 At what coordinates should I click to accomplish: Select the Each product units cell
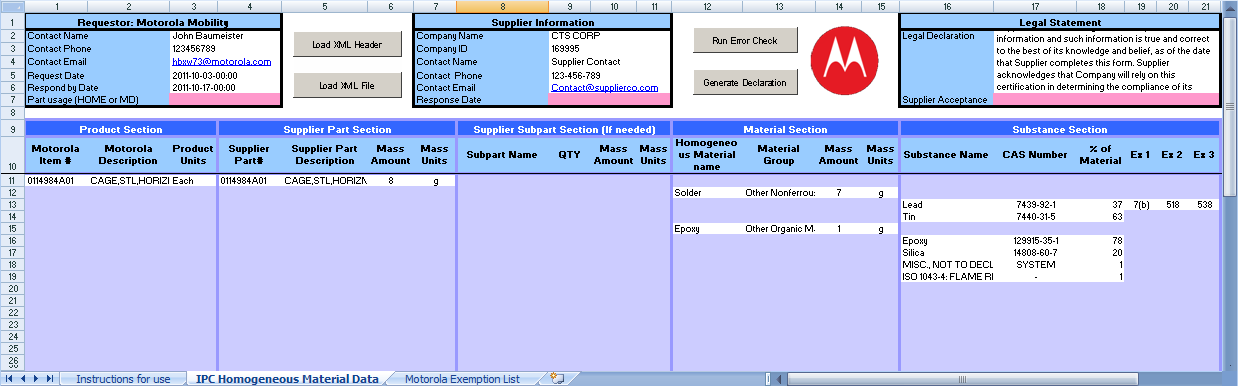193,181
